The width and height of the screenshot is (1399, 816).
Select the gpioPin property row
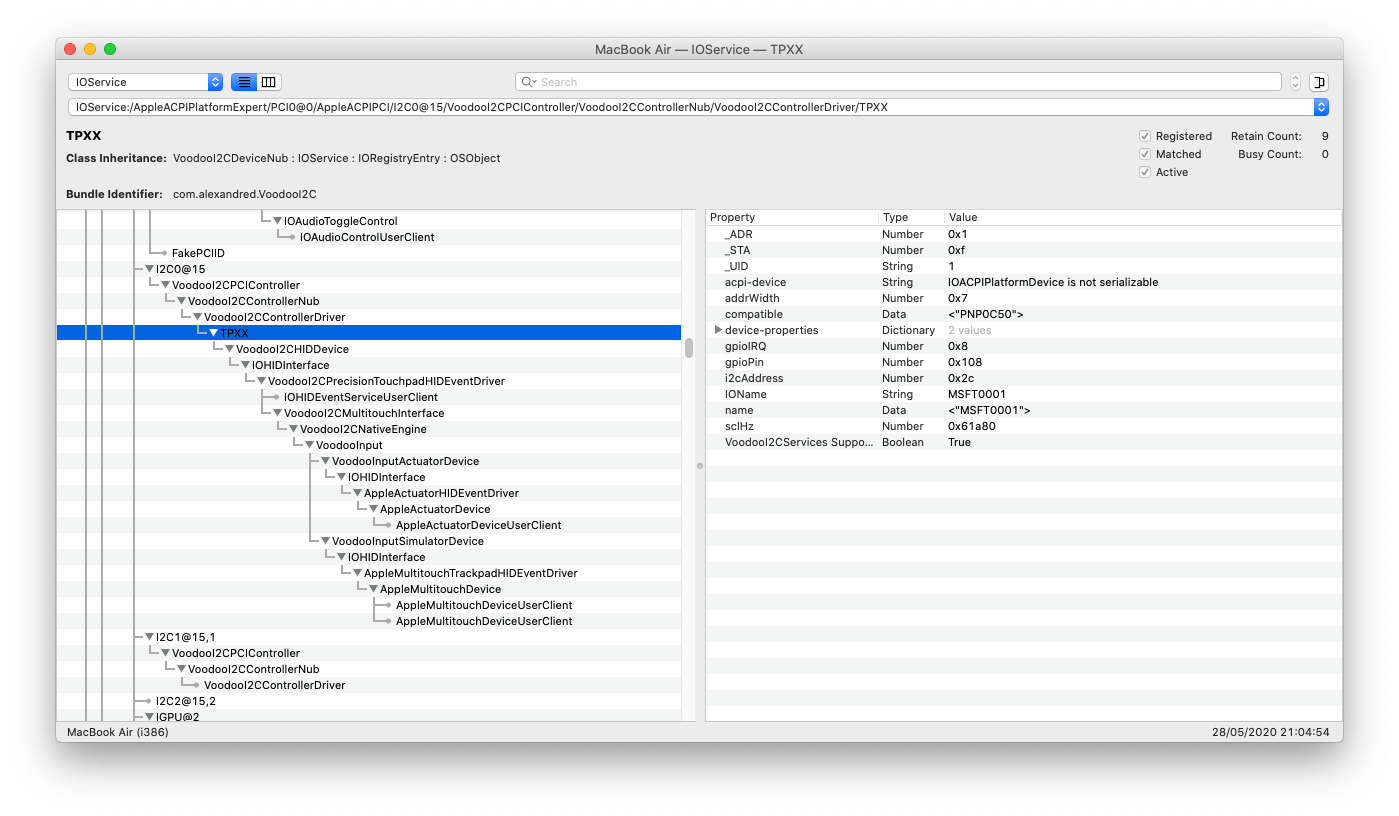click(x=1023, y=362)
